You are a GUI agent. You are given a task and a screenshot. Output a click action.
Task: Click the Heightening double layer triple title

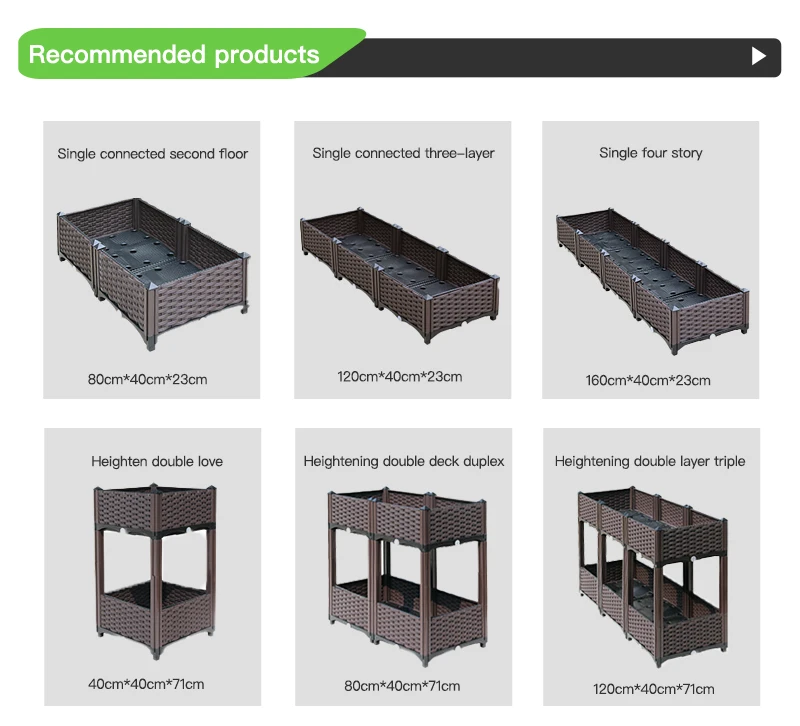[x=650, y=461]
